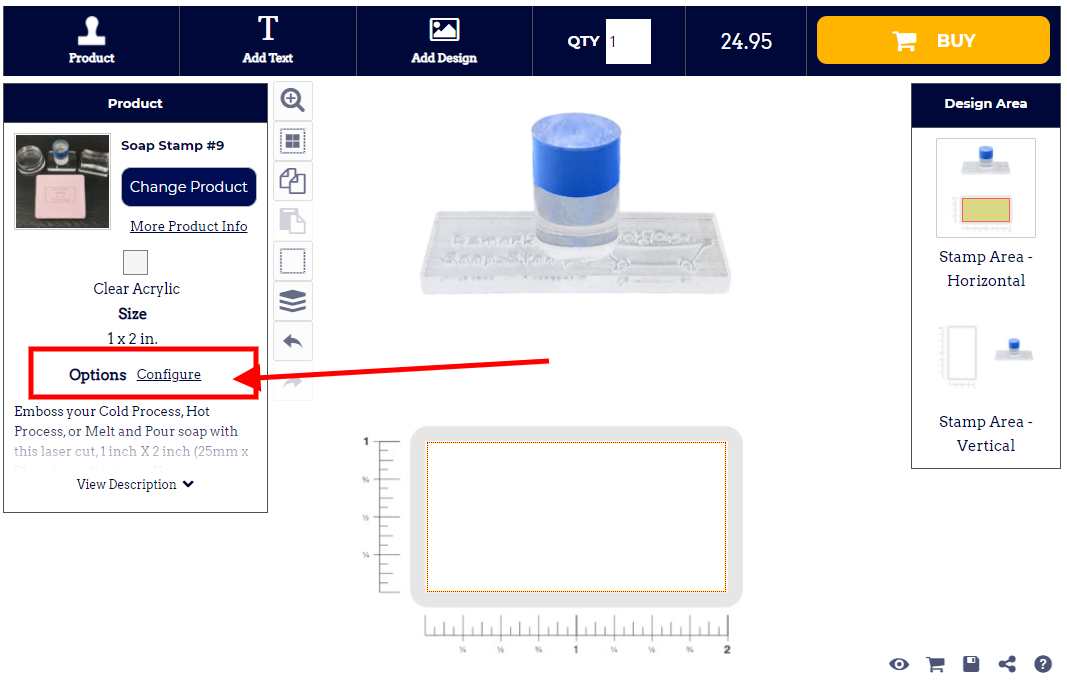
Task: Click the Product panel header
Action: click(x=135, y=103)
